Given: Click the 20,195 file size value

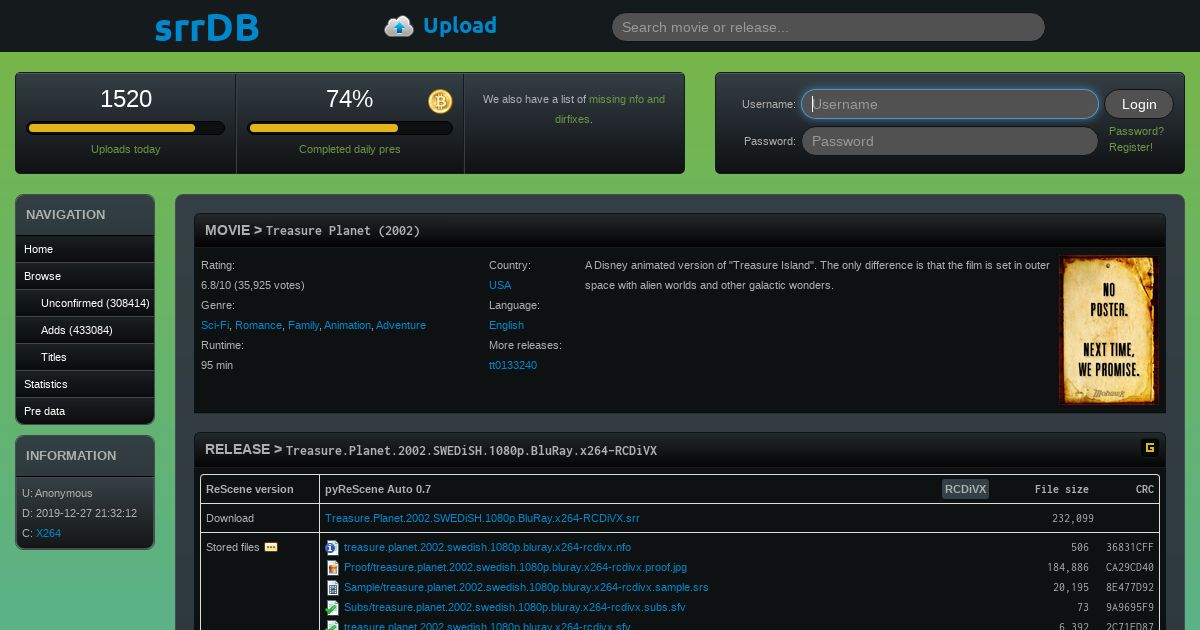Looking at the screenshot, I should 1071,587.
